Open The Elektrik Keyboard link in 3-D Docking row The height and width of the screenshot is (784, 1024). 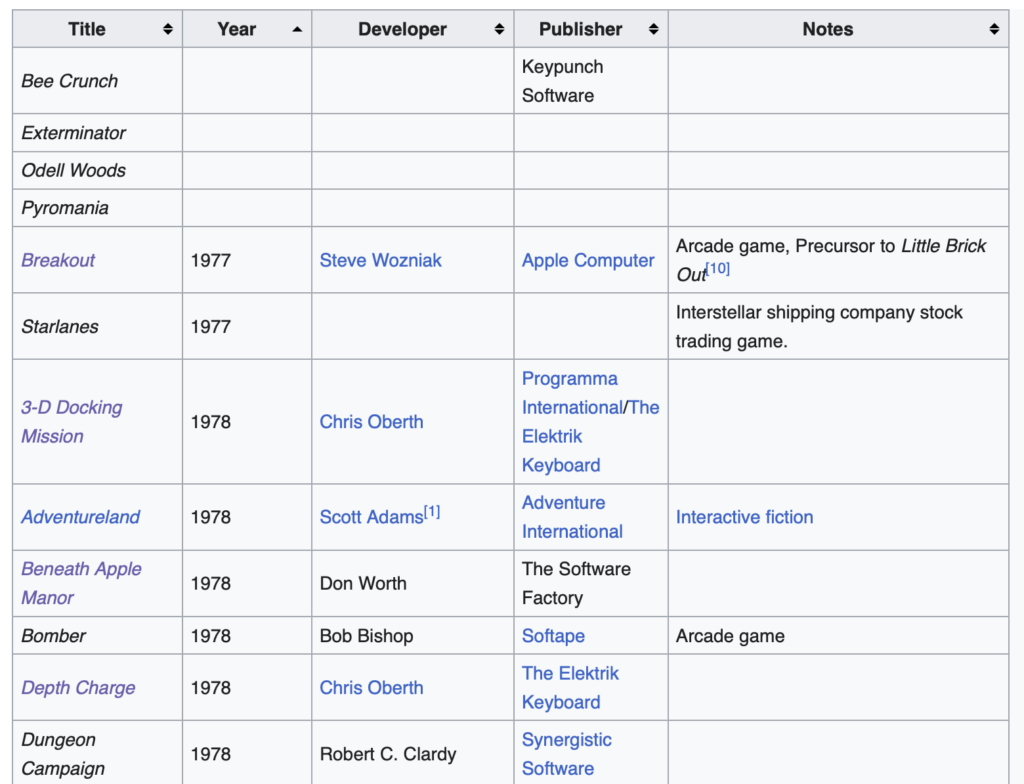(591, 436)
